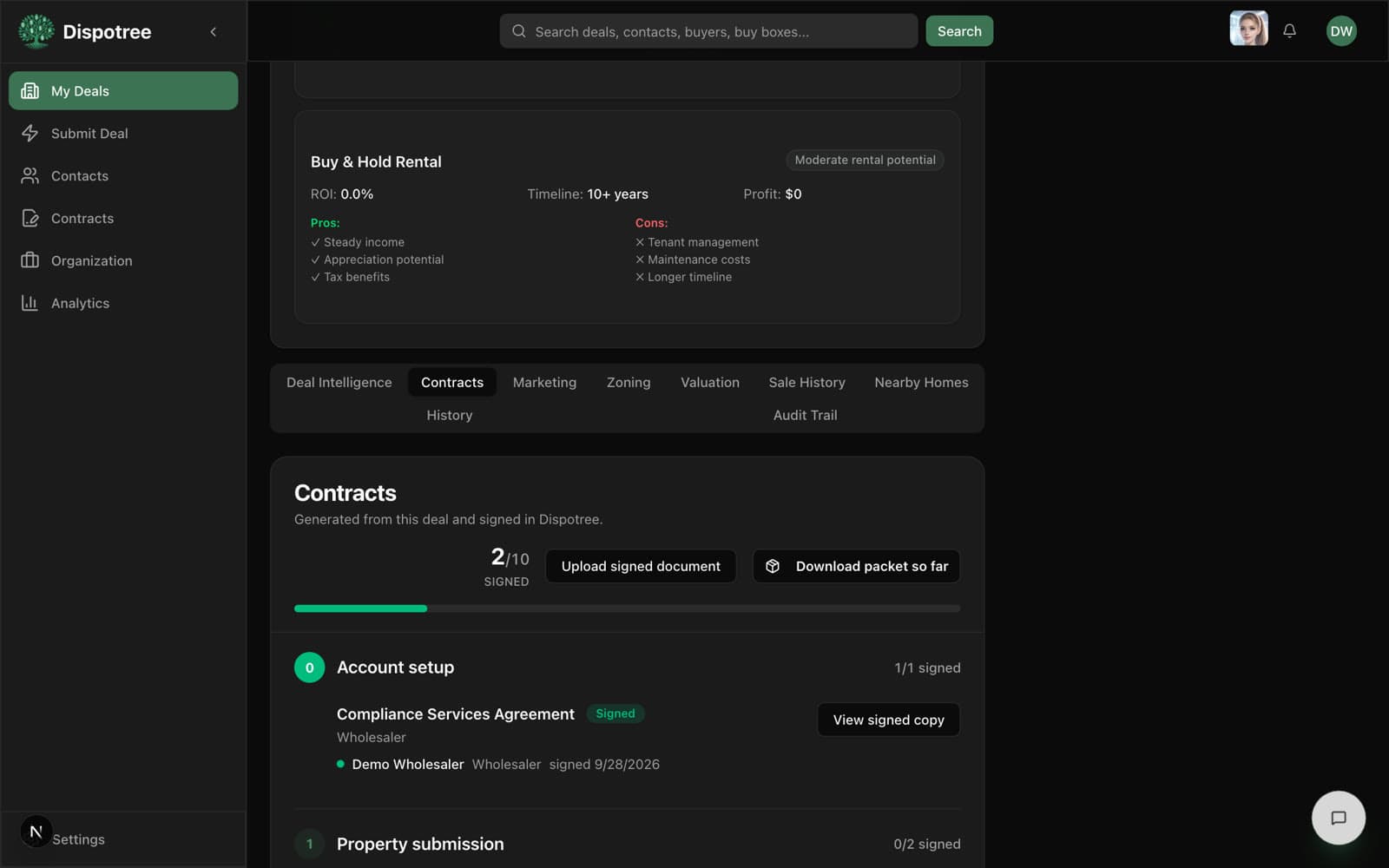Viewport: 1389px width, 868px height.
Task: Switch to Sale History tab
Action: point(806,382)
